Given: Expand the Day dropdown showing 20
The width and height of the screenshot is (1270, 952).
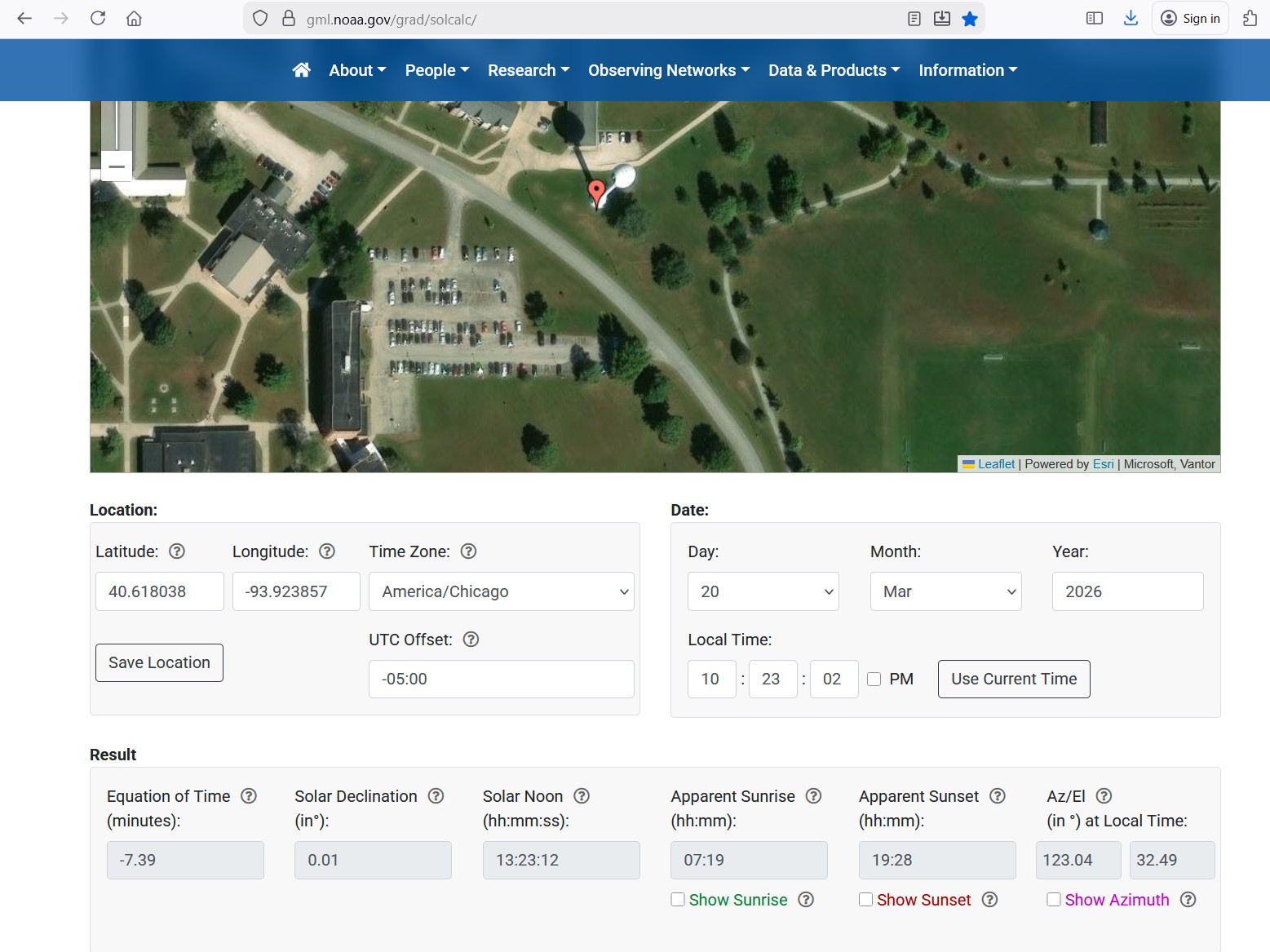Looking at the screenshot, I should (763, 591).
